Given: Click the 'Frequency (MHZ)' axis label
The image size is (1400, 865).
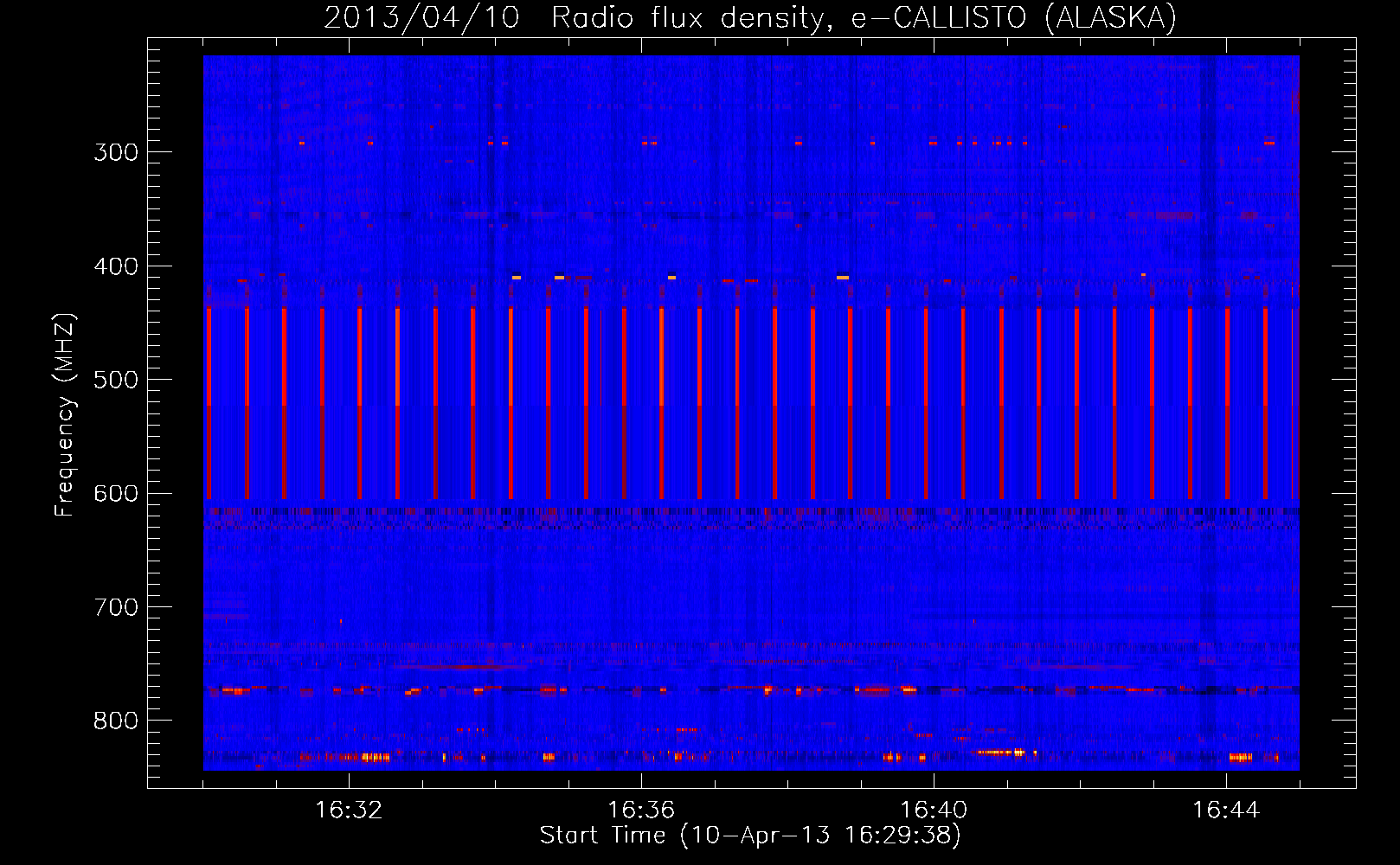Looking at the screenshot, I should [65, 414].
